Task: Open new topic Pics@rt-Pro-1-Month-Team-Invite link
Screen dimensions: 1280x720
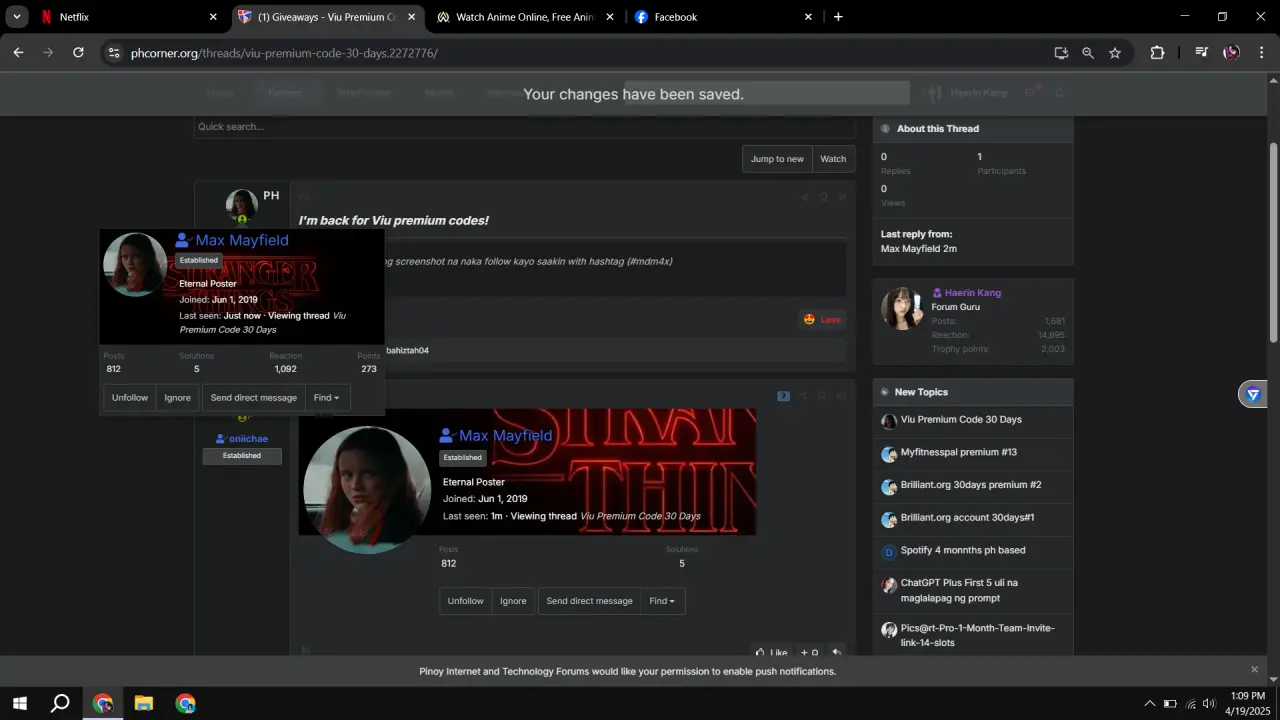Action: (x=978, y=636)
